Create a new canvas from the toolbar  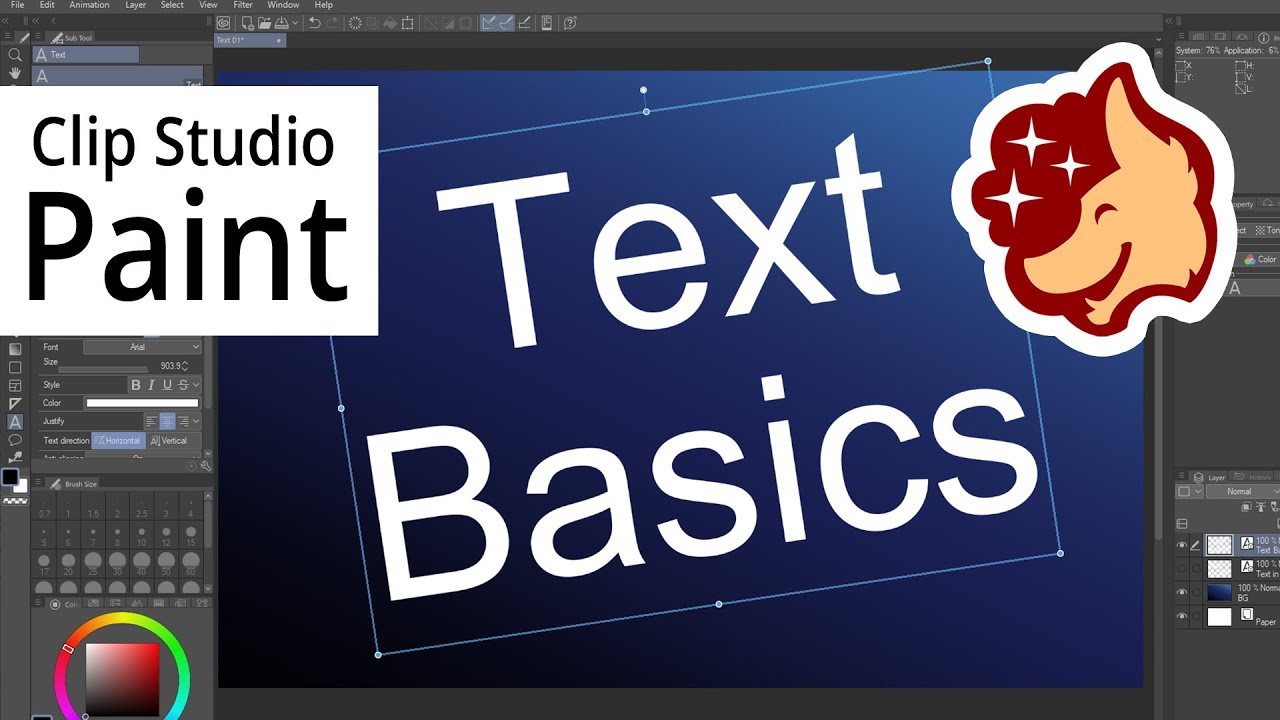pyautogui.click(x=246, y=22)
